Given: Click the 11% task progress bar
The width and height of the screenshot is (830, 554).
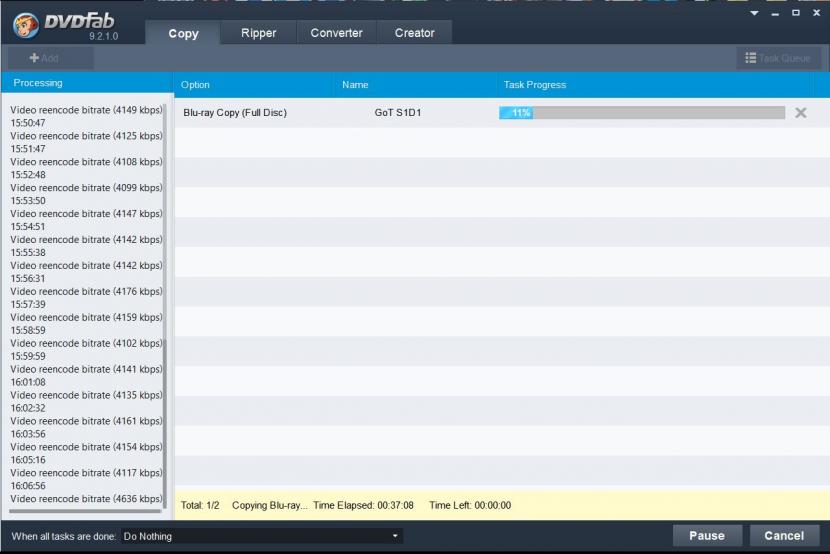Looking at the screenshot, I should 642,113.
